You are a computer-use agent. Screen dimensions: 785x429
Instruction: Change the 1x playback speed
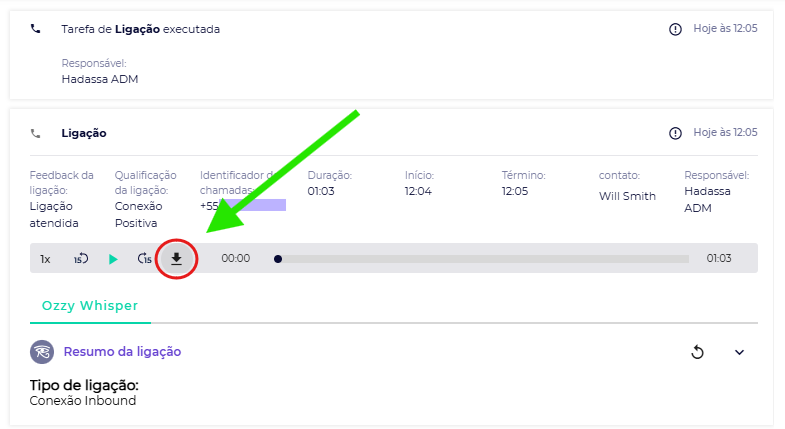(45, 259)
